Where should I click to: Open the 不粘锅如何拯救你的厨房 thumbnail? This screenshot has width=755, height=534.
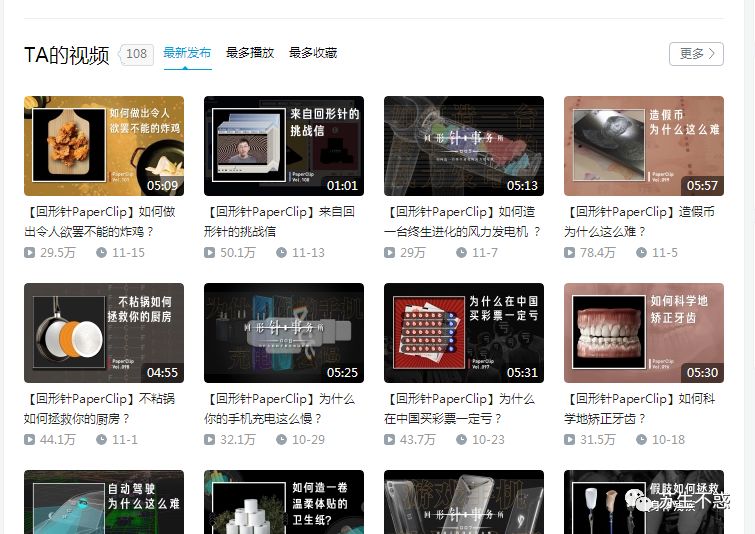(x=104, y=333)
